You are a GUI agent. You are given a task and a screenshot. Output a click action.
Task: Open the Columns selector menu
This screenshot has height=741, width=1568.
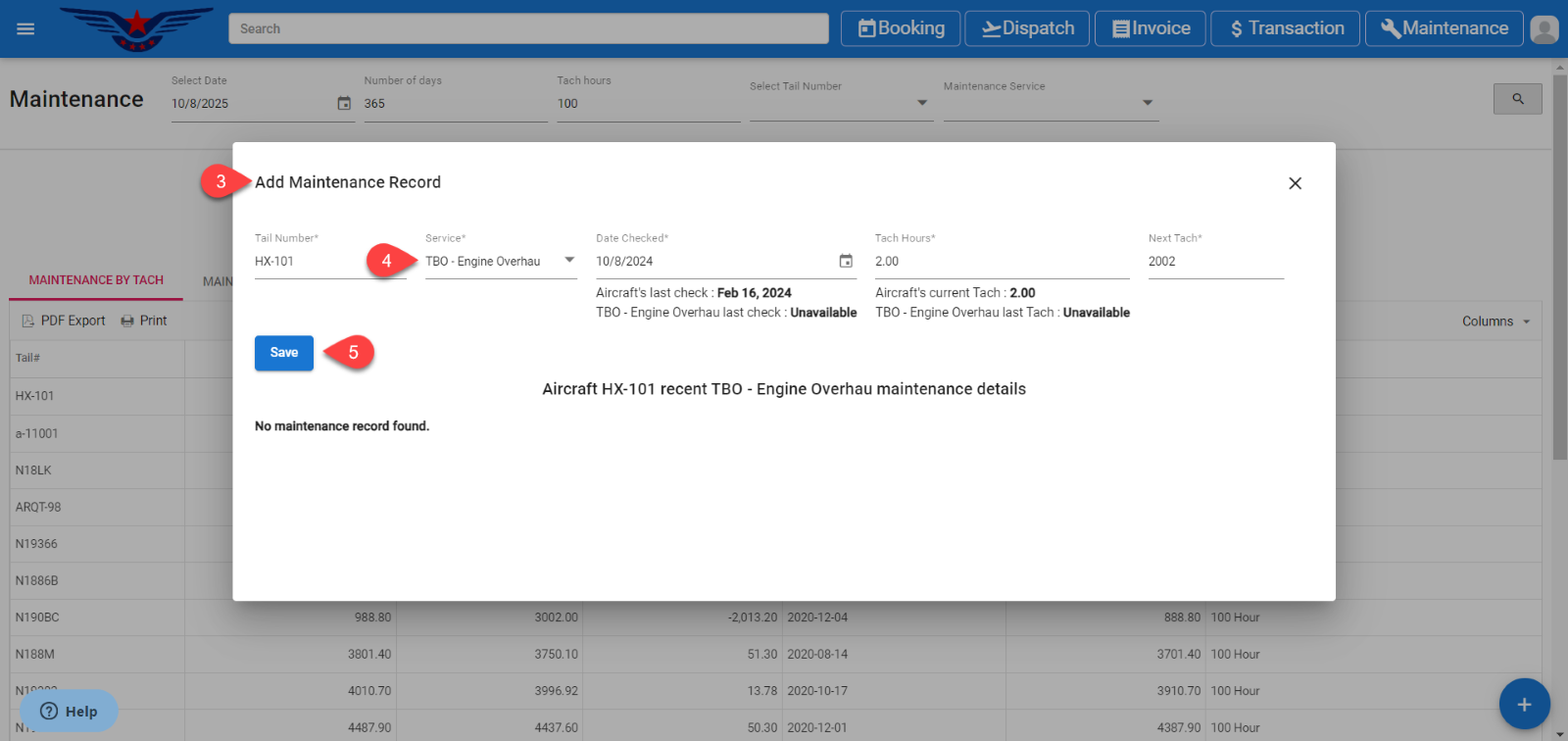[1495, 321]
